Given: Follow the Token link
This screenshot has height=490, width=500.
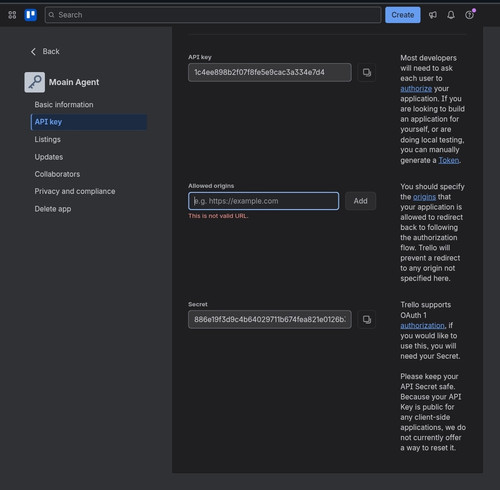Looking at the screenshot, I should [x=449, y=160].
